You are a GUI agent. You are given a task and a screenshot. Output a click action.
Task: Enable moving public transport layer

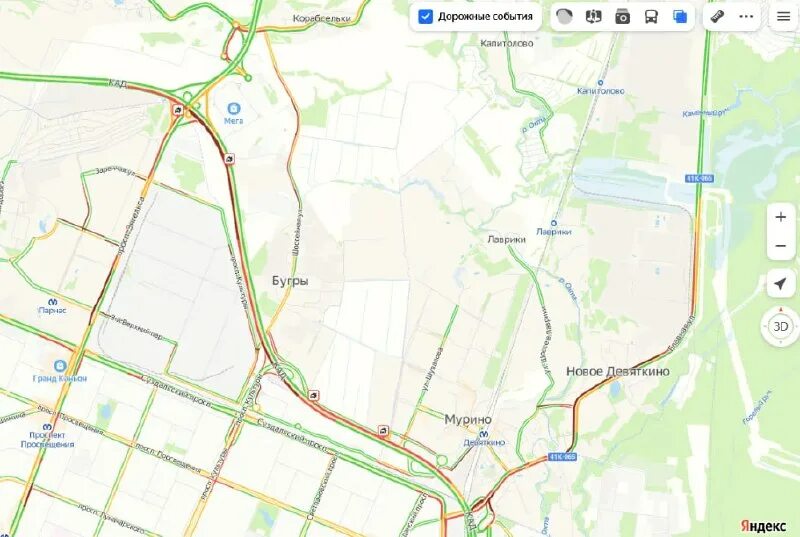[x=651, y=17]
